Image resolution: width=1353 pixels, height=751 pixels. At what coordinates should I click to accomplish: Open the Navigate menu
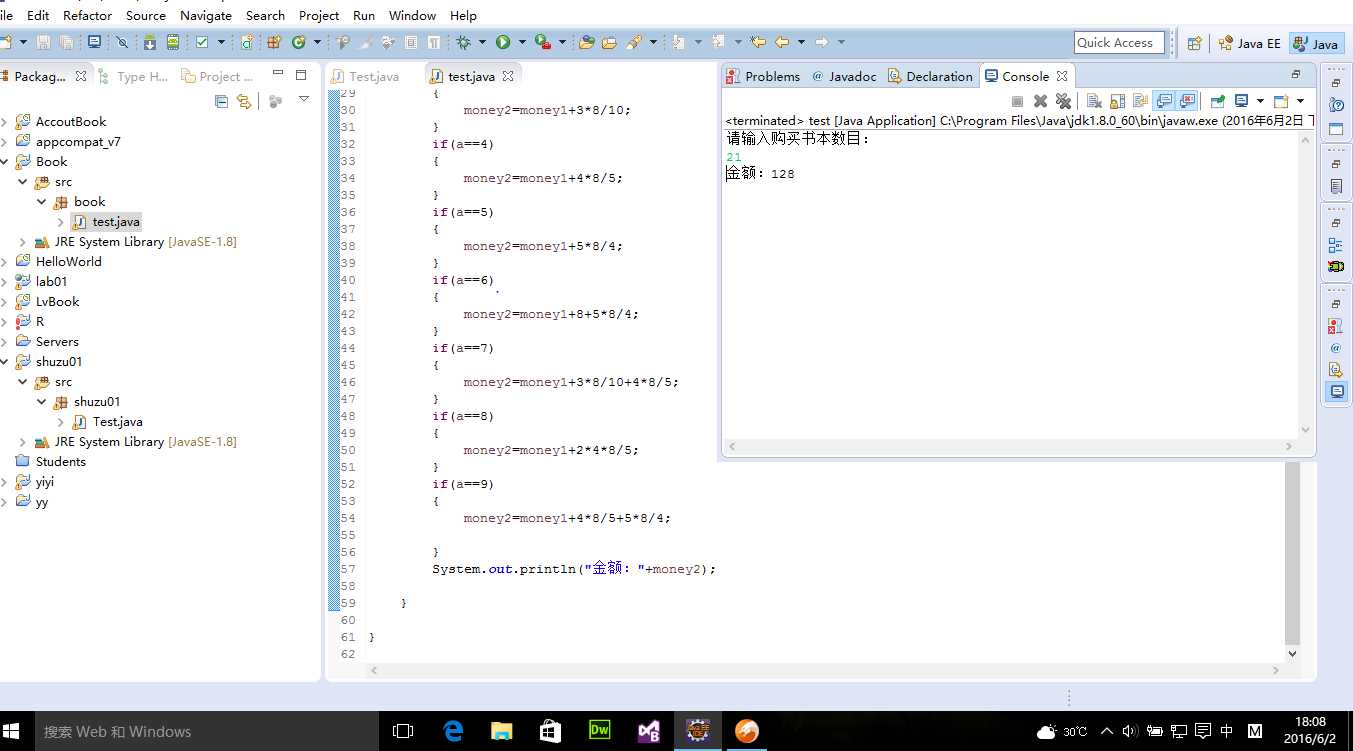206,15
